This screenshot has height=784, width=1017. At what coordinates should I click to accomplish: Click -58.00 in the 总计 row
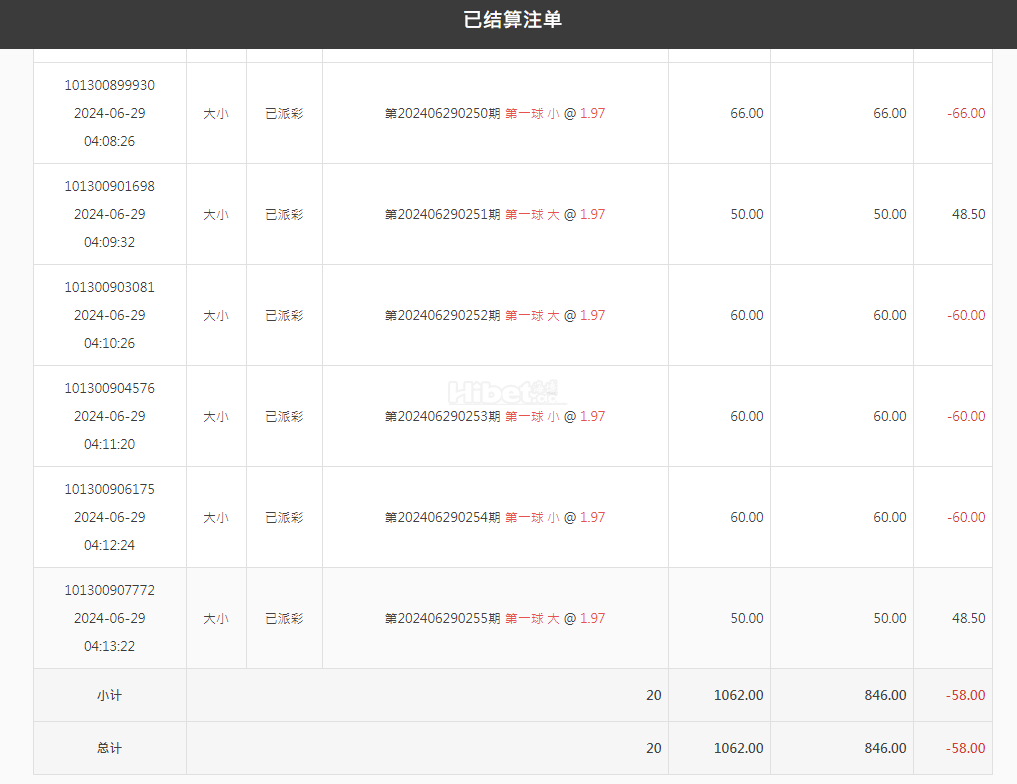[x=966, y=749]
